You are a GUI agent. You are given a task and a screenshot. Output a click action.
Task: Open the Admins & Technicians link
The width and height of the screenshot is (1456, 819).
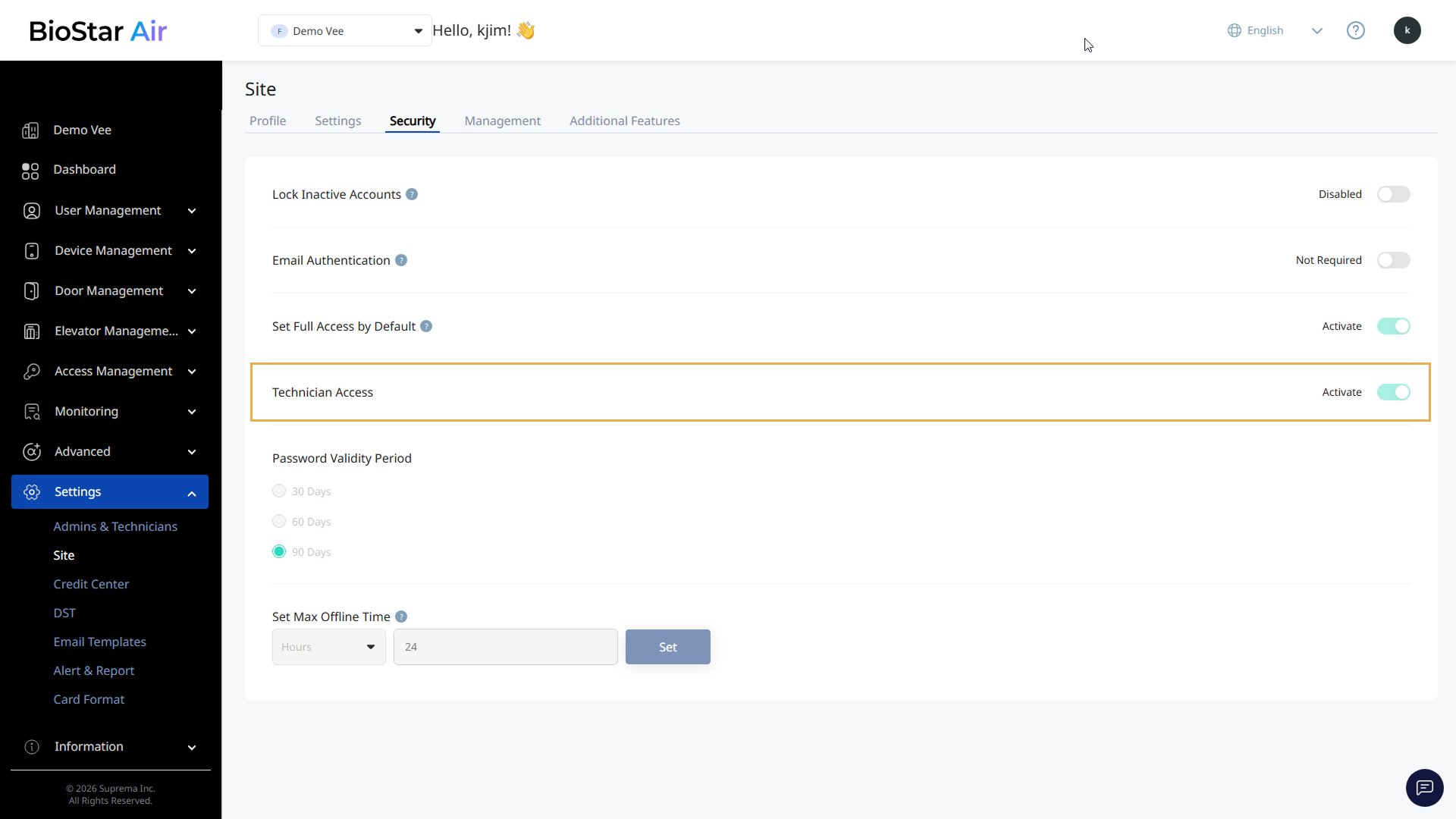[x=115, y=526]
